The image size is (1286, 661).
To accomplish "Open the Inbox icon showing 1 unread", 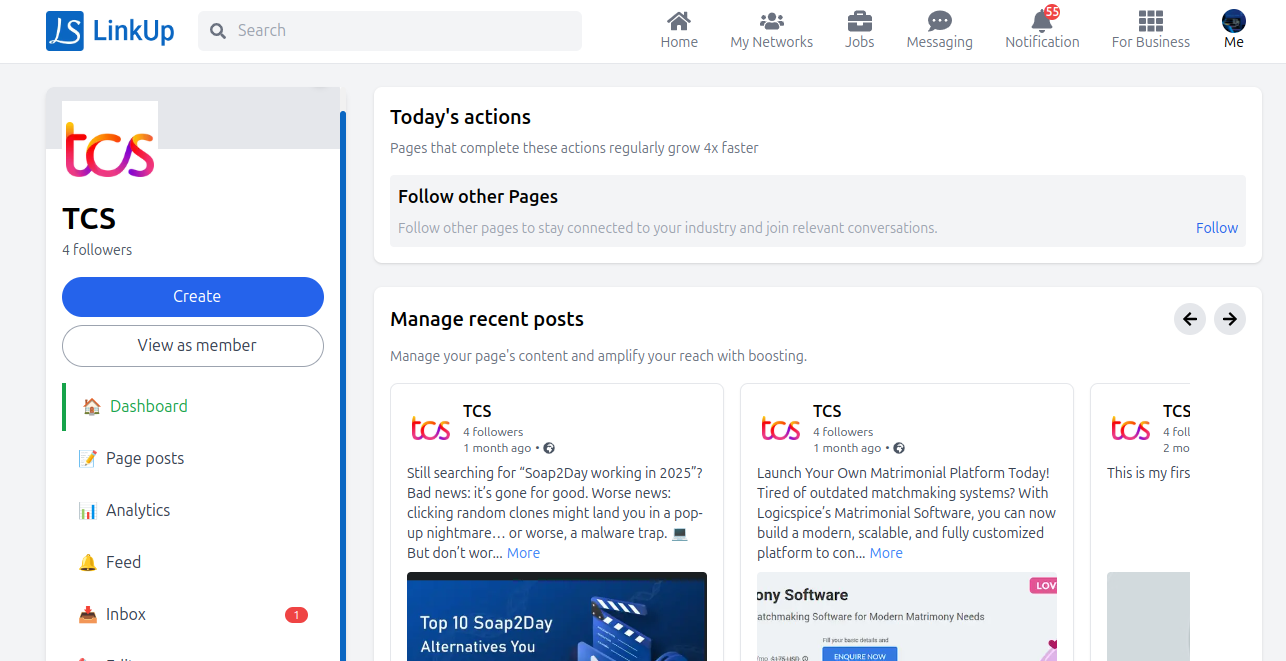I will 89,613.
